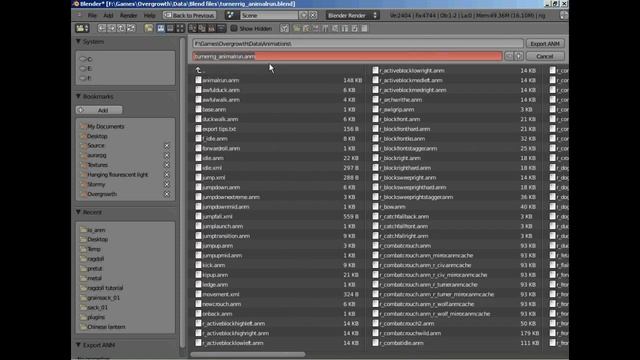The image size is (640, 360).
Task: Go back to previous folder
Action: (102, 28)
